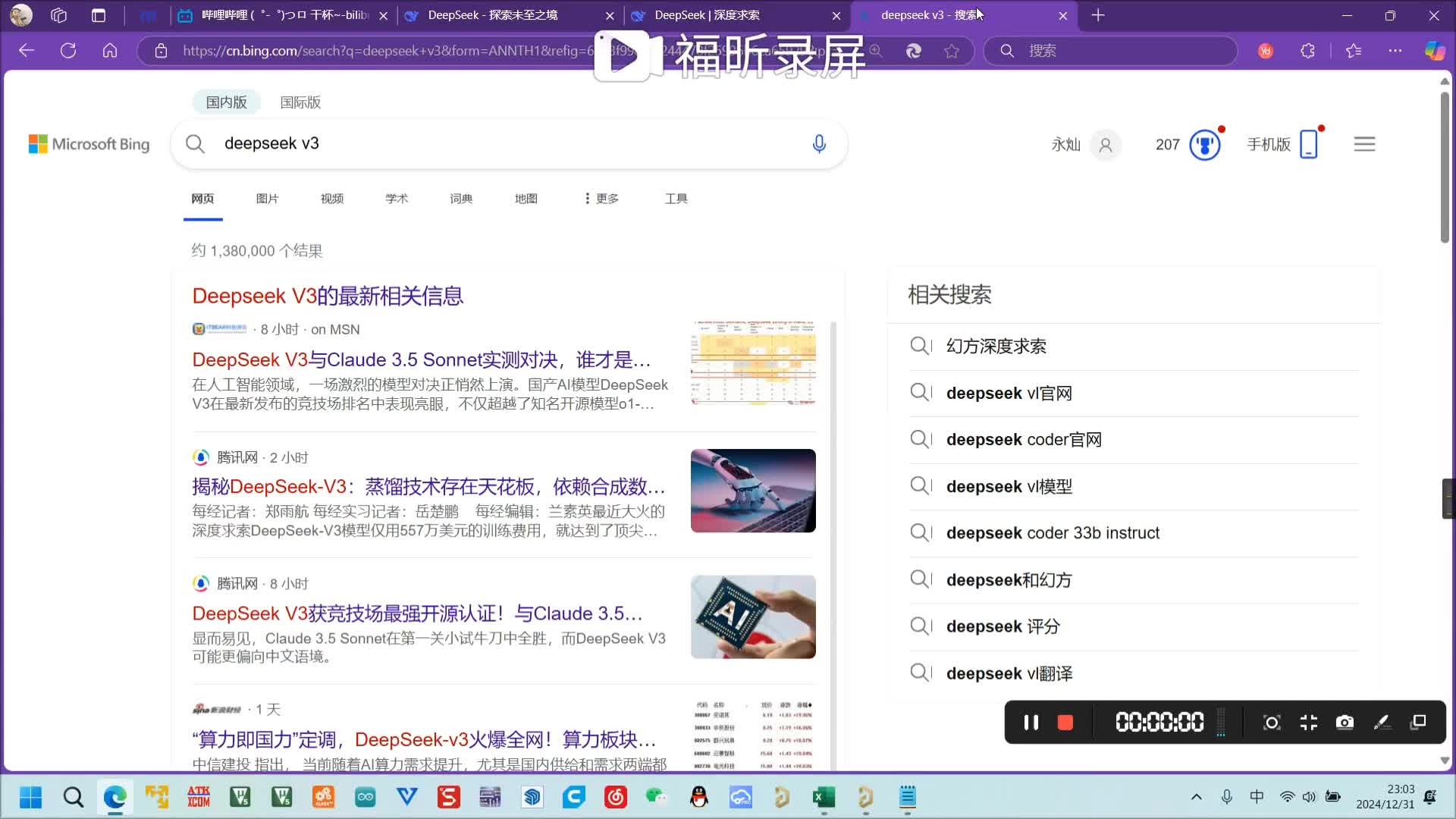Open favorites list toolbar icon

[1354, 51]
